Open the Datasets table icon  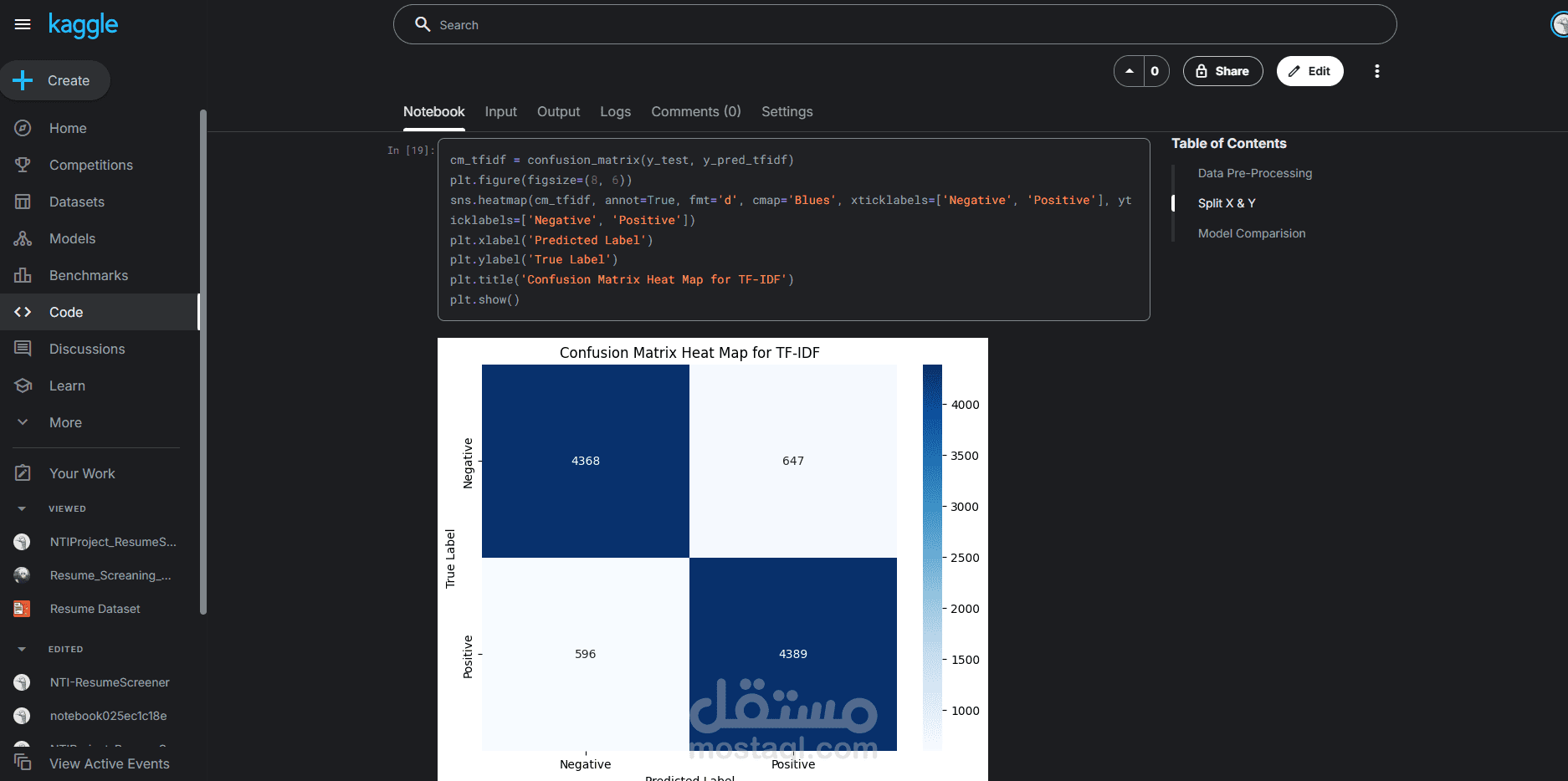23,202
